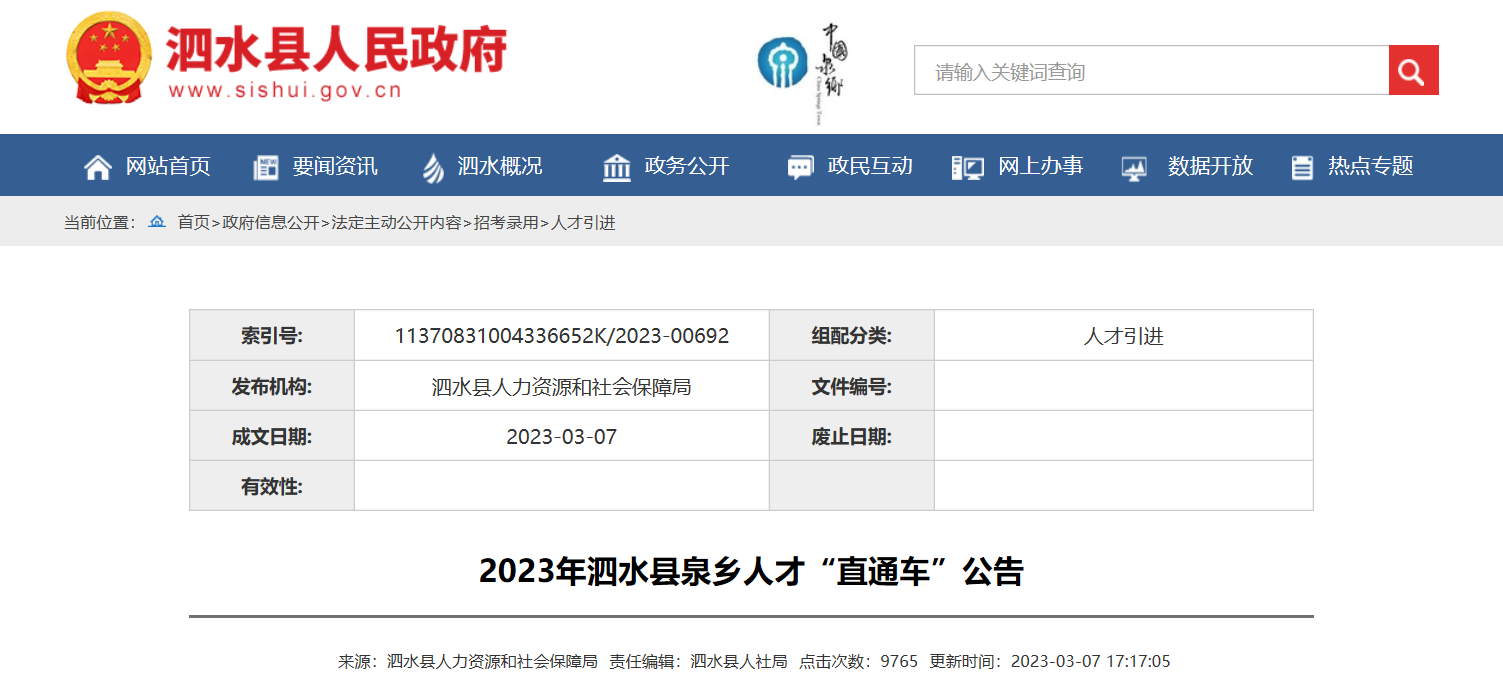Open the 招考录用 breadcrumb link
The image size is (1503, 680).
tap(506, 223)
